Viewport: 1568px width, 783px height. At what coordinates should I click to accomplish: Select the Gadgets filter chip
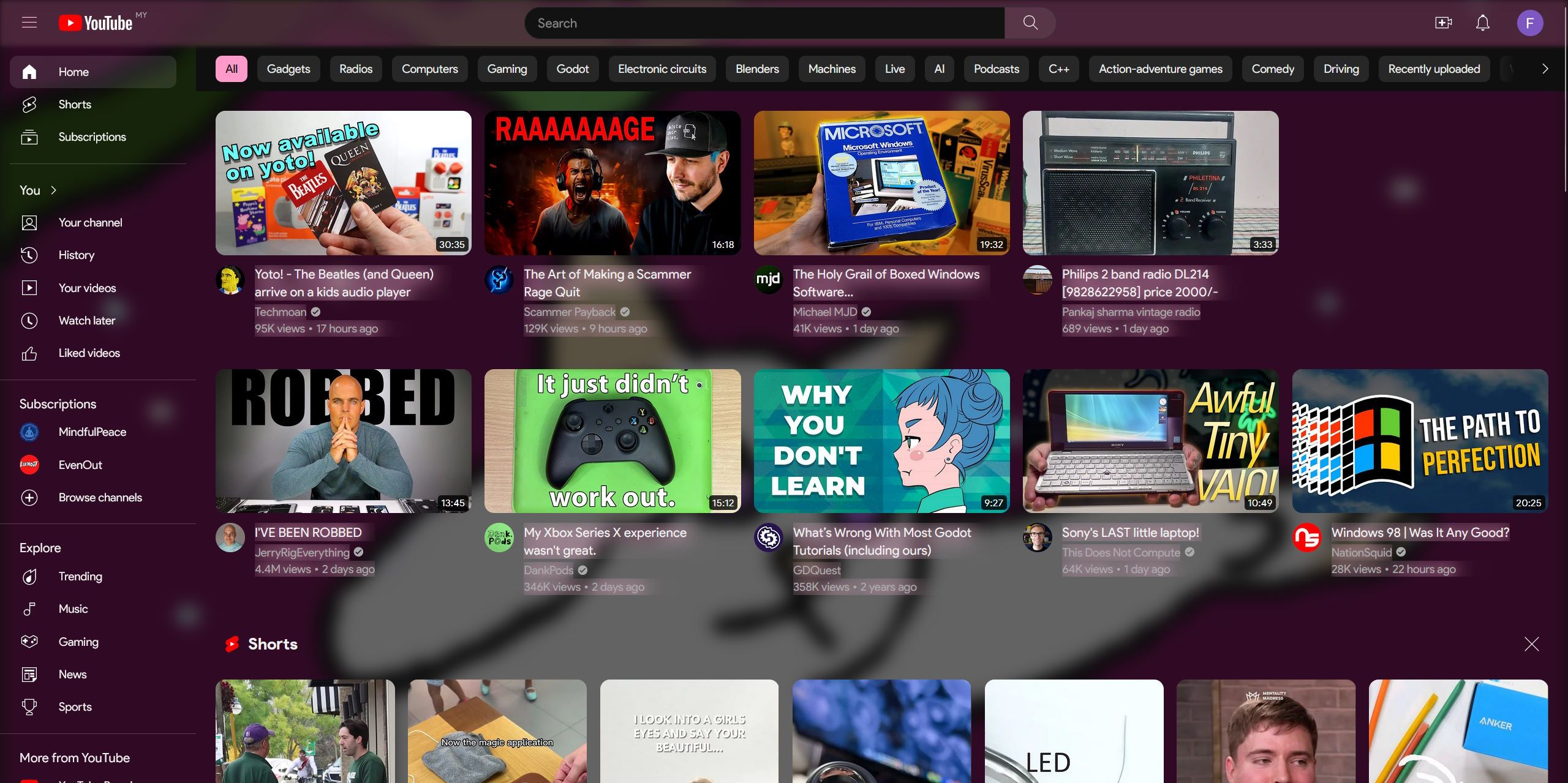click(288, 69)
